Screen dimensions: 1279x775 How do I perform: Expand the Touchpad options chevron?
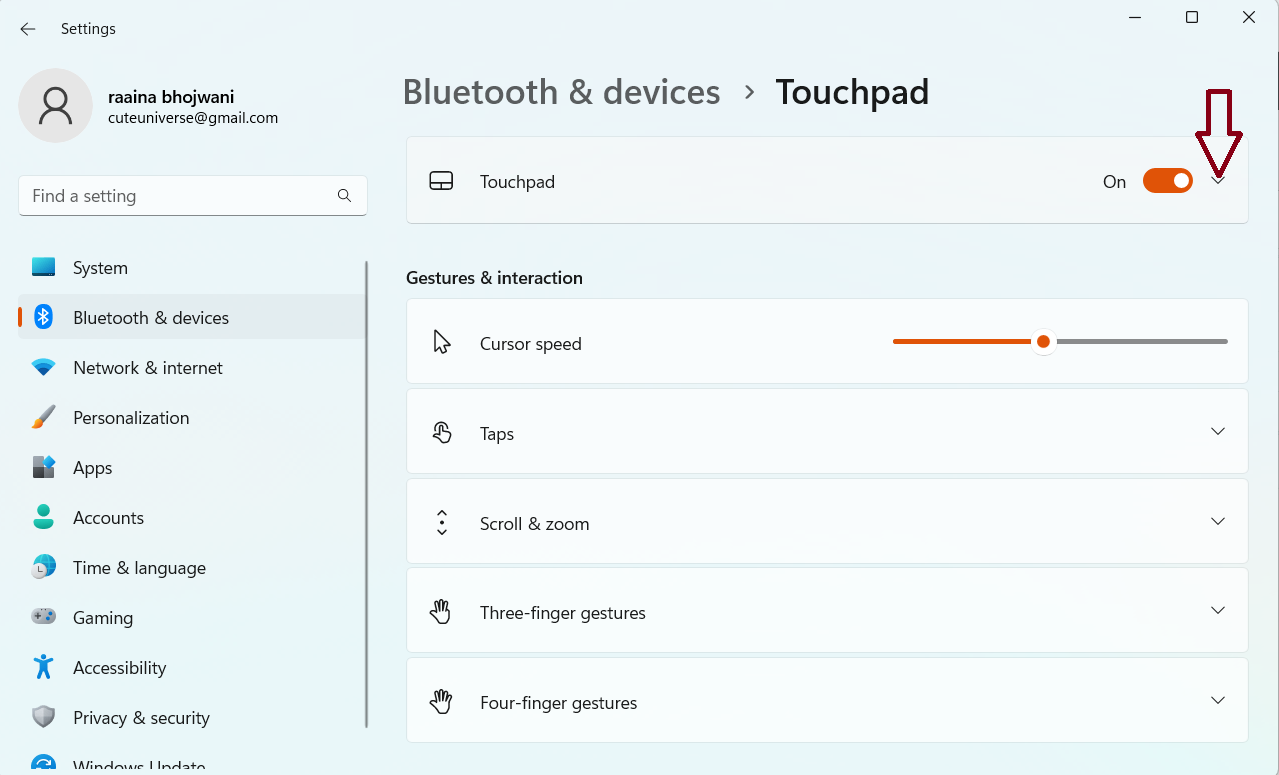point(1218,181)
